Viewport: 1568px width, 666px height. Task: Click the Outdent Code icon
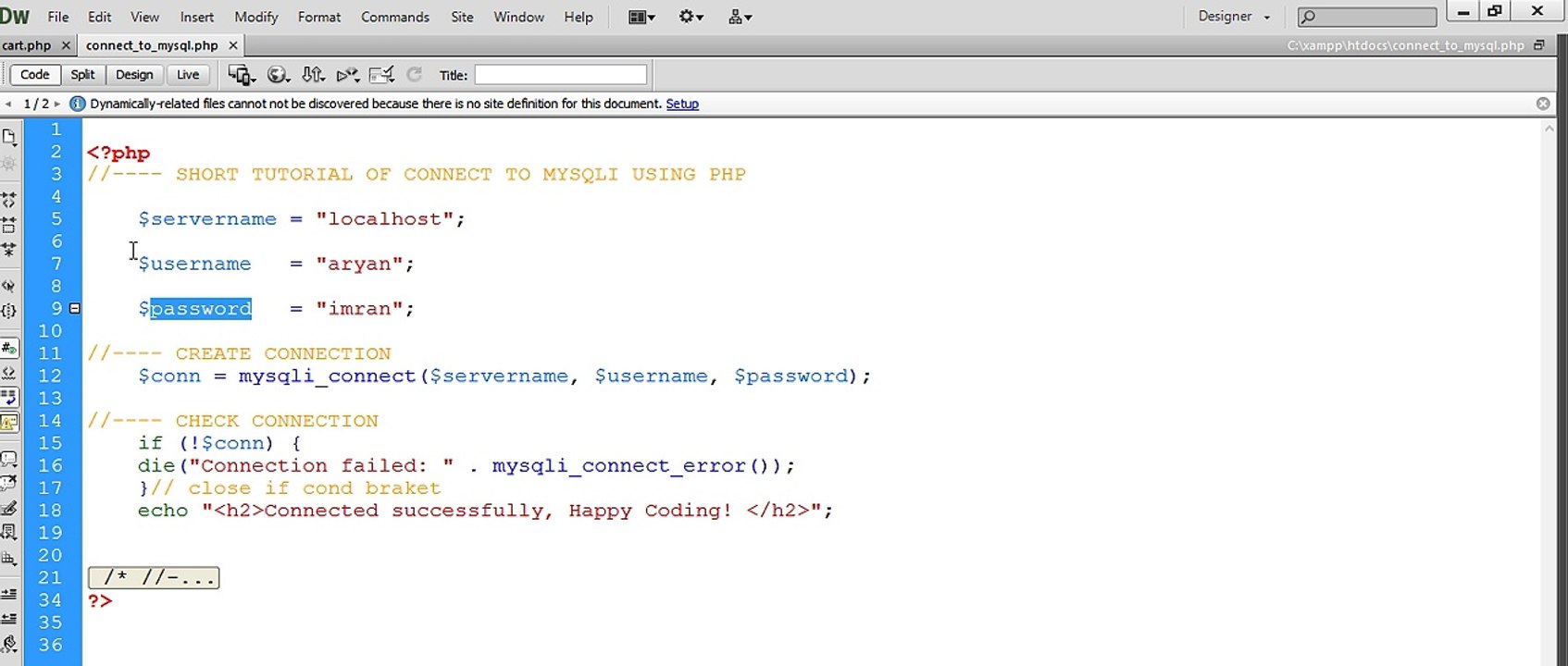pyautogui.click(x=9, y=618)
